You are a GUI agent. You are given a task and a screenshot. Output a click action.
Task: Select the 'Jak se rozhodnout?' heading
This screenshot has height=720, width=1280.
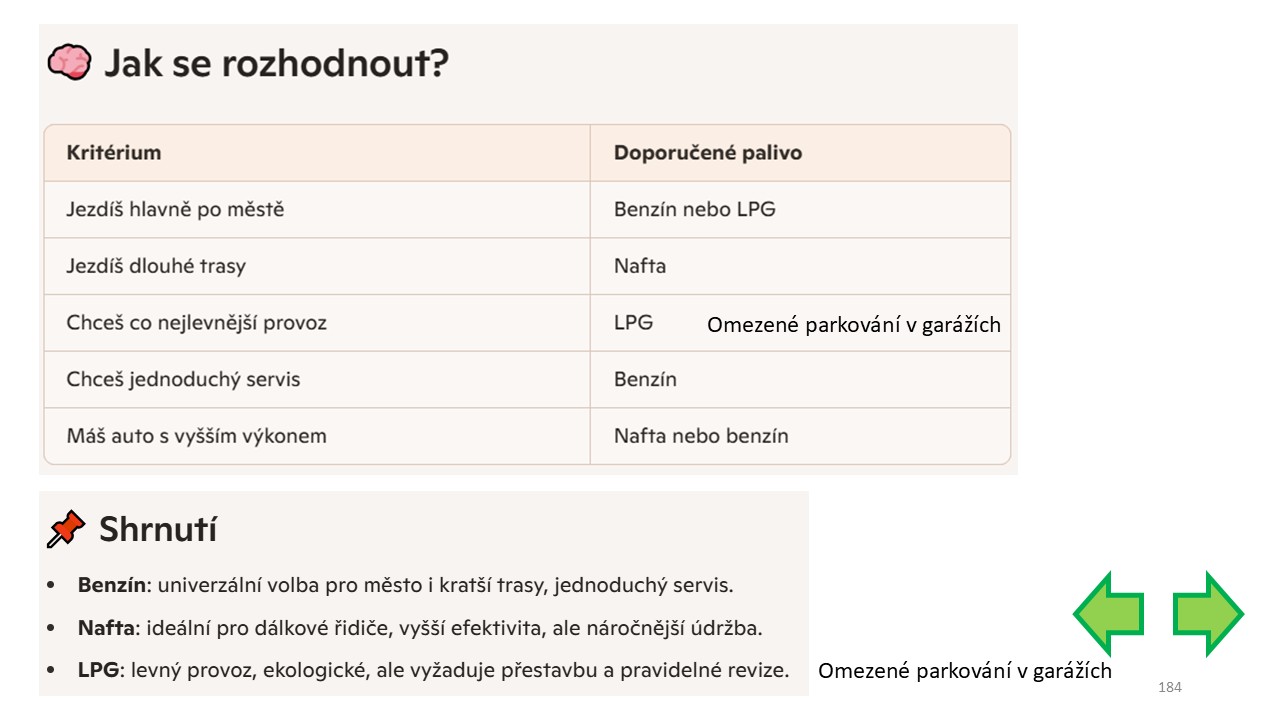(x=277, y=64)
